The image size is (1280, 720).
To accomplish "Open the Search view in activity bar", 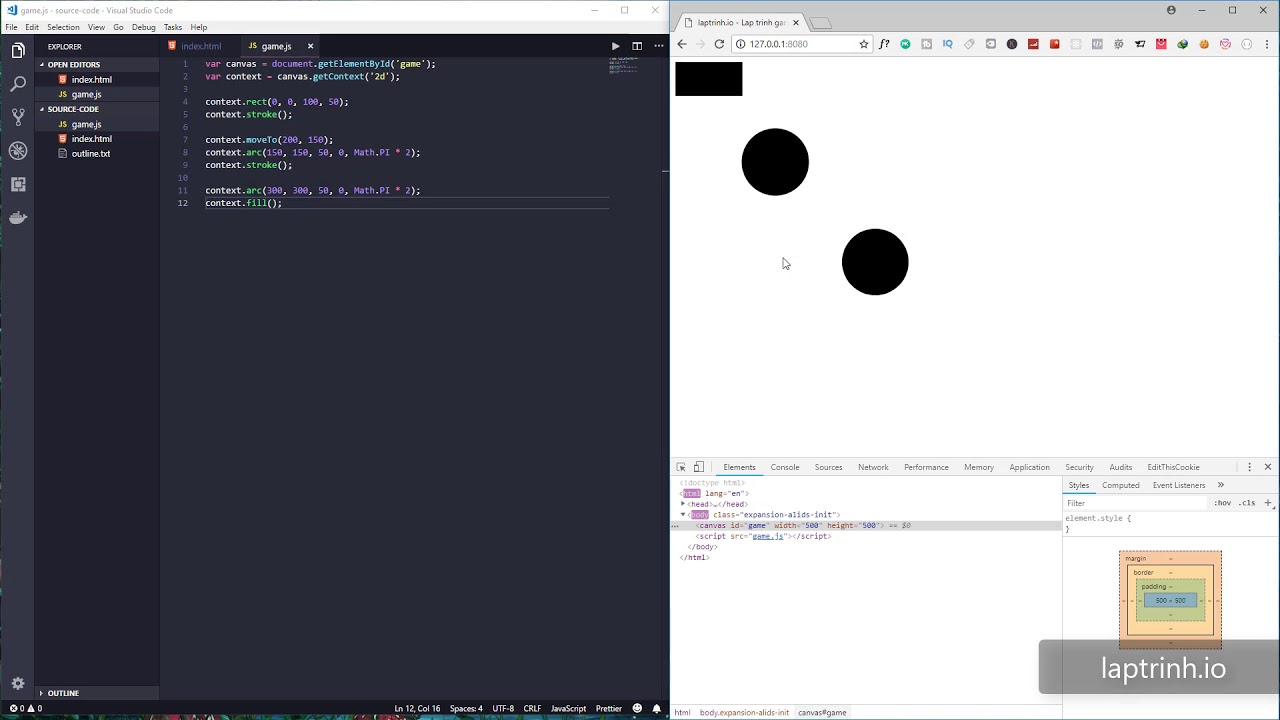I will pyautogui.click(x=18, y=84).
